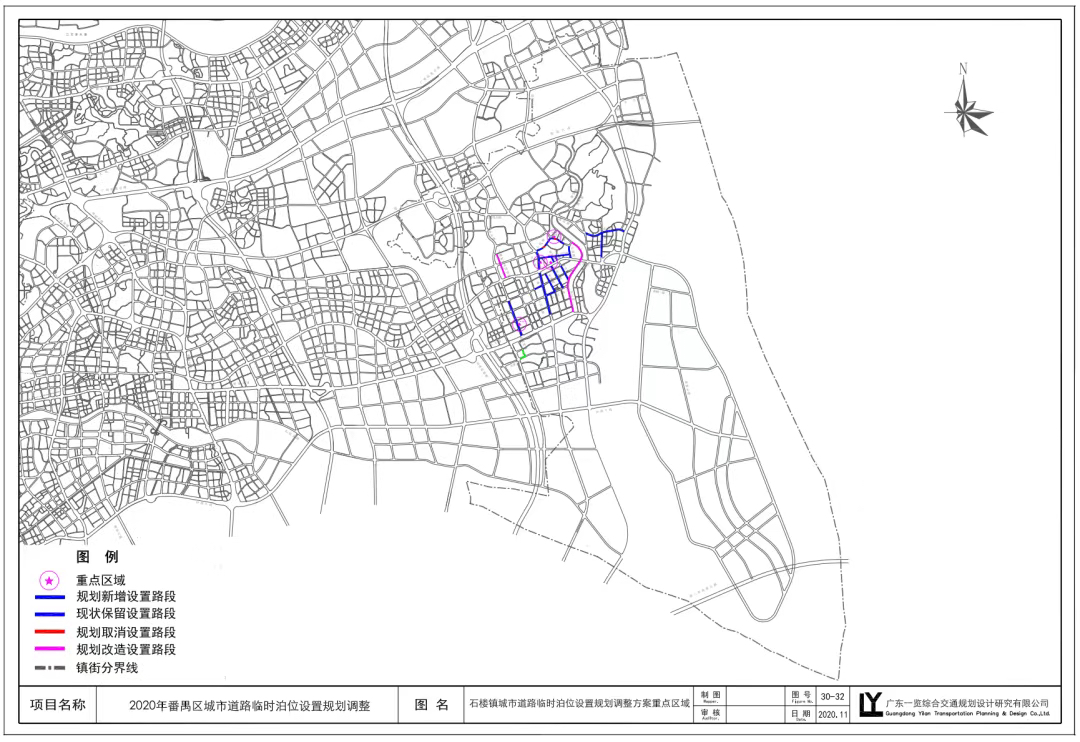Click the blue line beside 现状保留设置路段

pyautogui.click(x=50, y=614)
